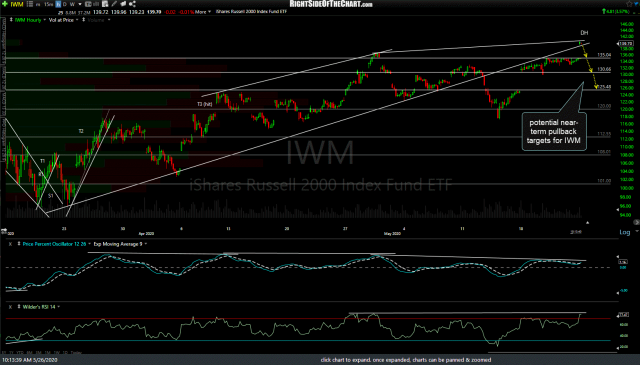Click the notes tag icon in toolbar
This screenshot has width=640, height=365.
coord(123,4)
